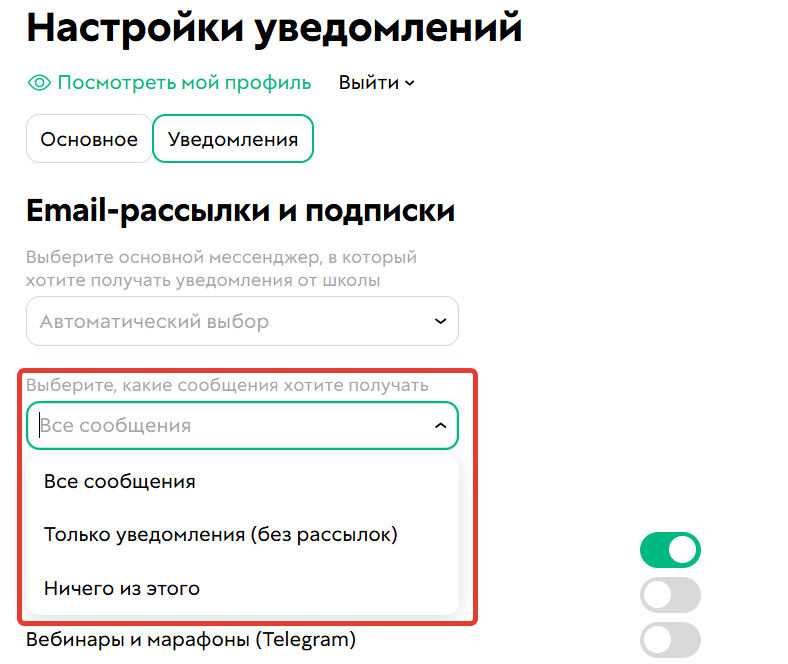
Task: Enable the 'Вебинары и марафоны (Telegram)' toggle
Action: (670, 639)
